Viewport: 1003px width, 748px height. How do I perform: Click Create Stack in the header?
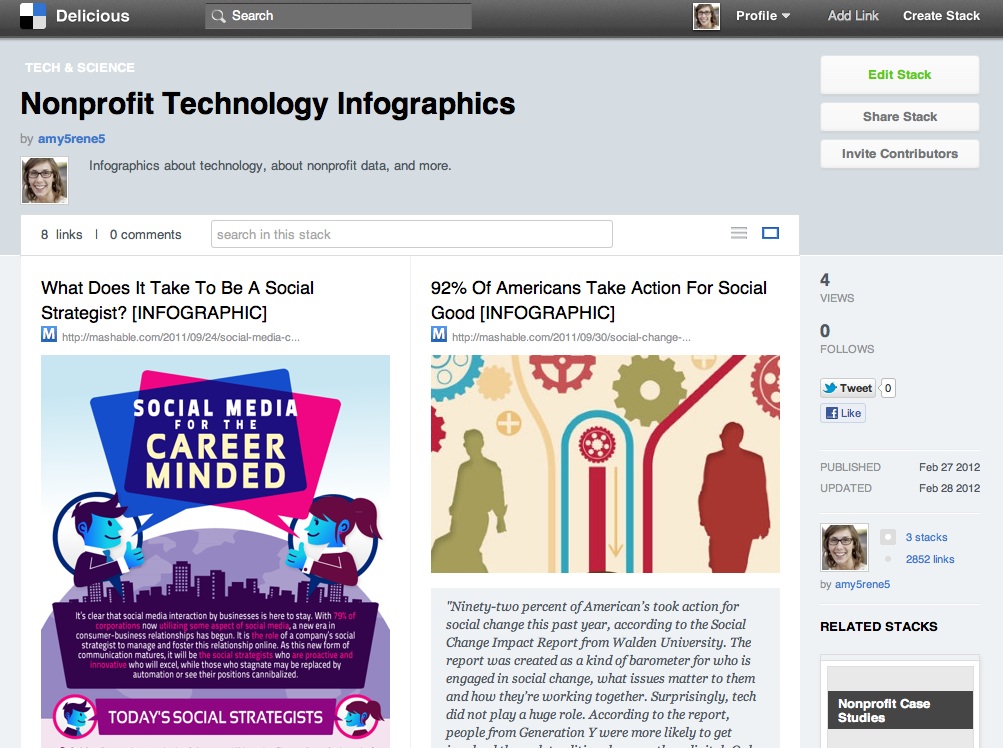[x=941, y=16]
